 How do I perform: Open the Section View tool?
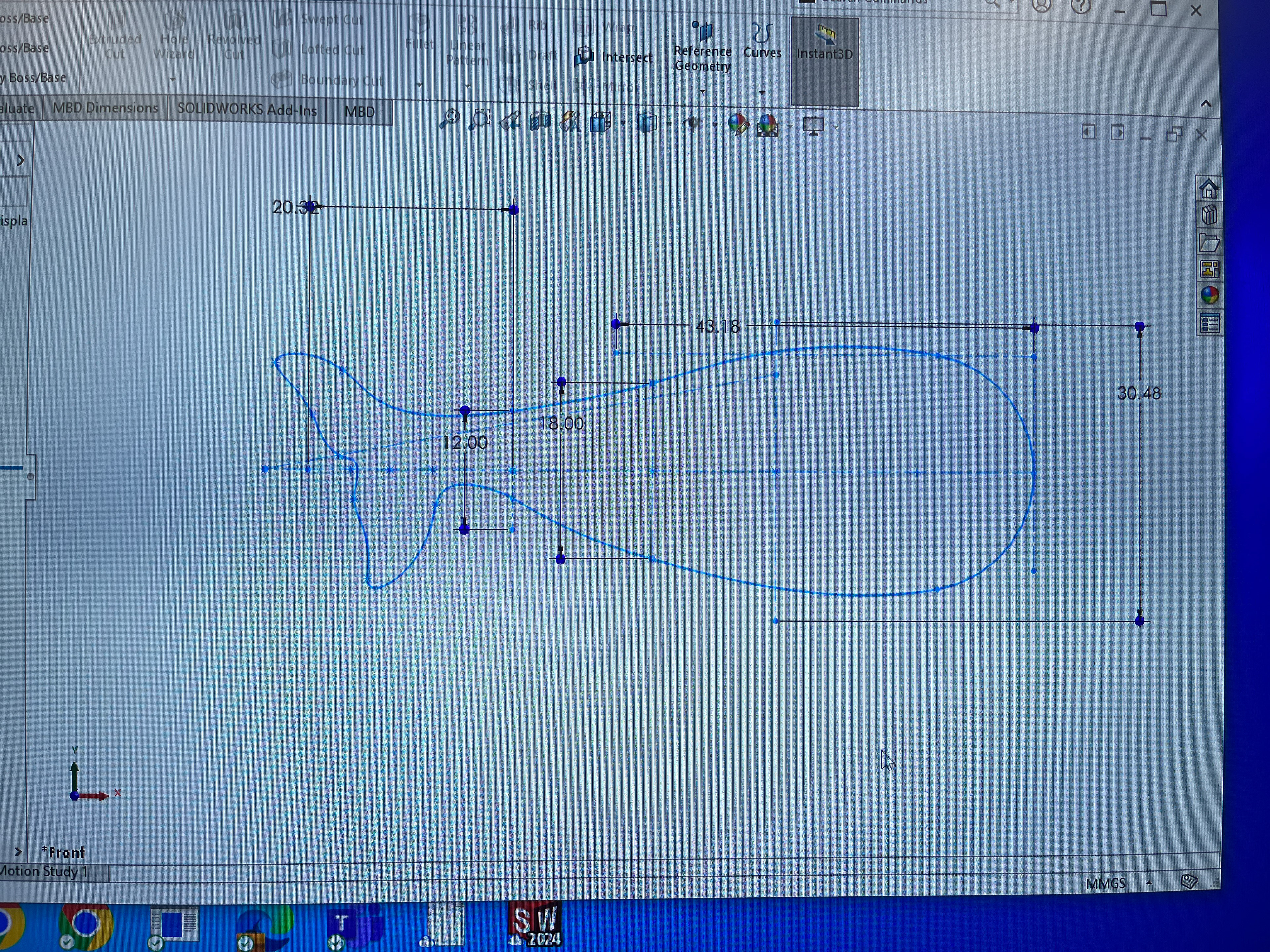coord(540,122)
